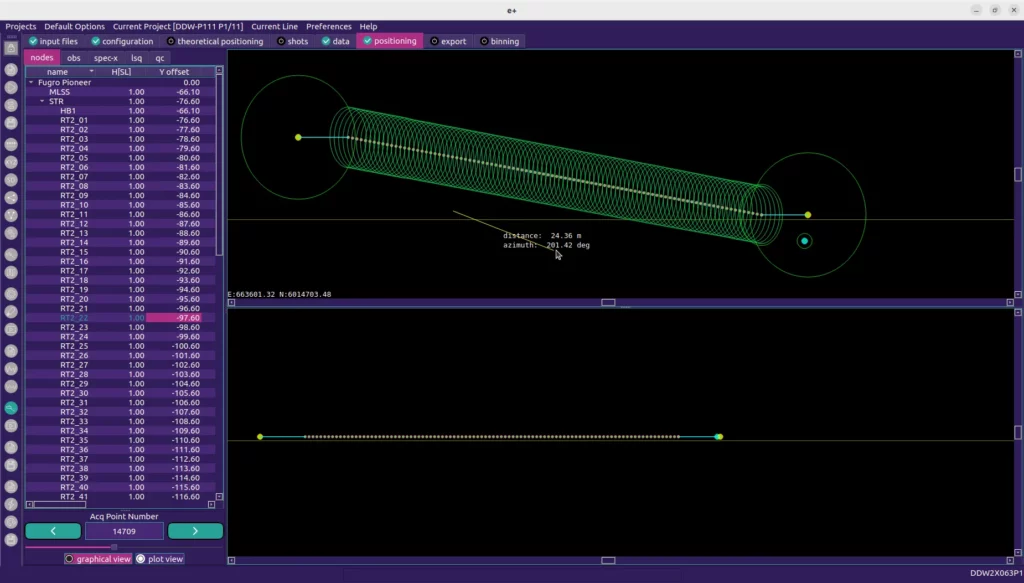The width and height of the screenshot is (1024, 583).
Task: Click lower plot vertical scrollbar handle
Action: [1017, 432]
